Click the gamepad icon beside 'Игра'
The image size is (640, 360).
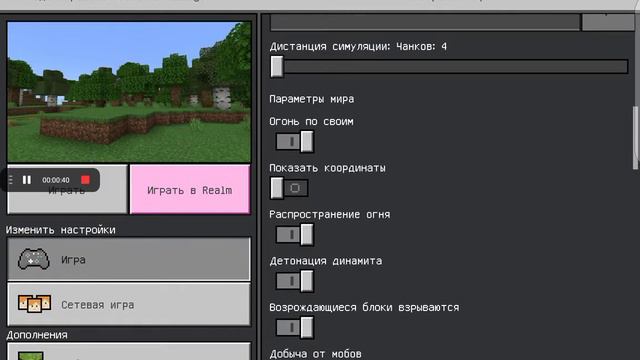pyautogui.click(x=34, y=259)
